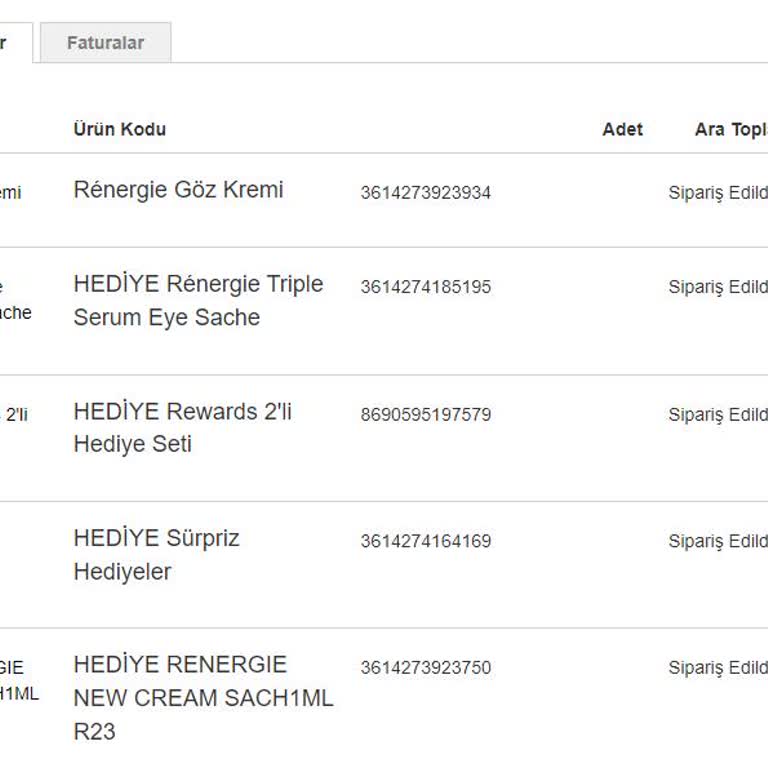This screenshot has width=768, height=768.
Task: Click order status in the Rewards 2'li row
Action: click(718, 414)
